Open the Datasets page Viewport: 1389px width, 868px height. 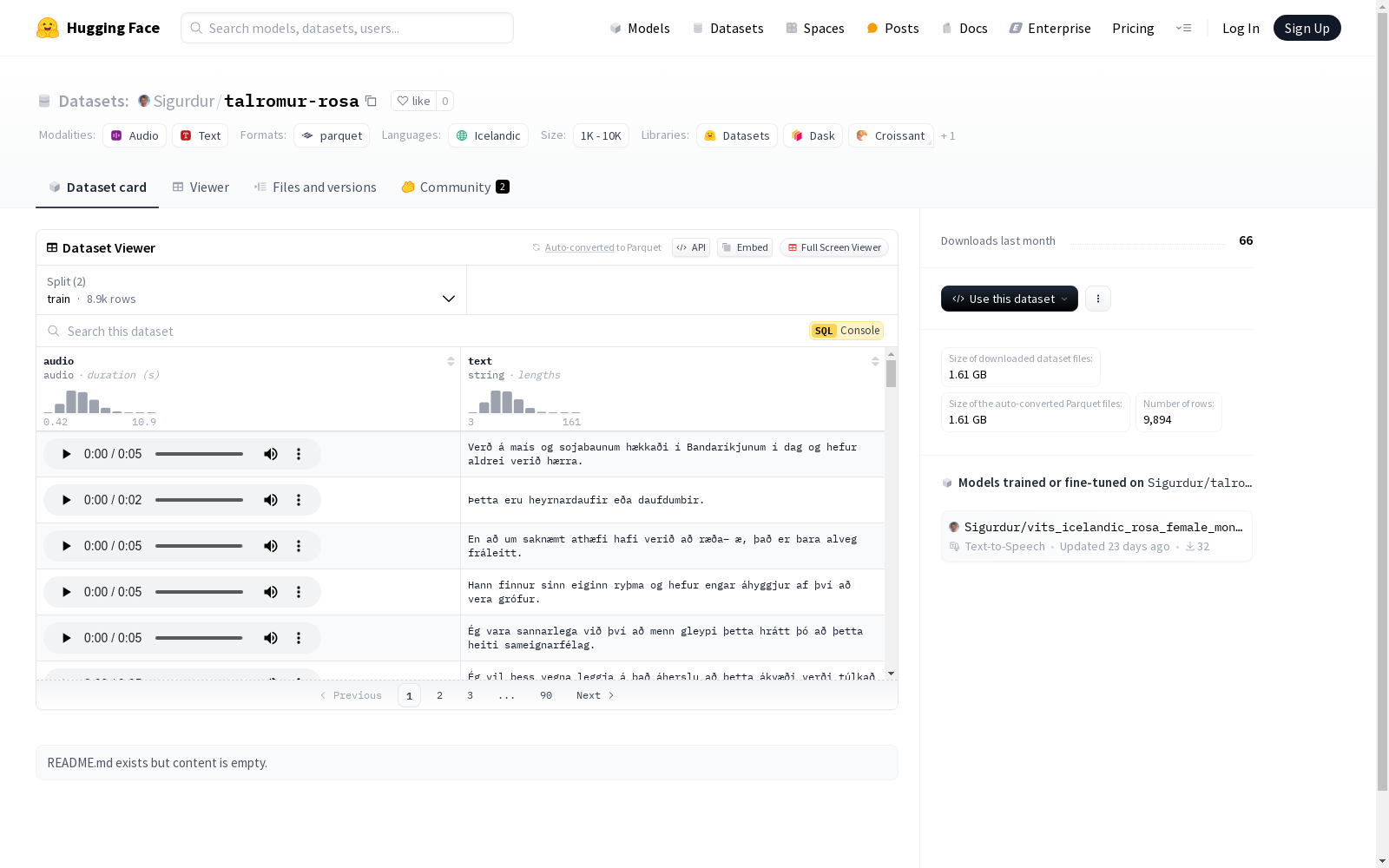coord(727,28)
